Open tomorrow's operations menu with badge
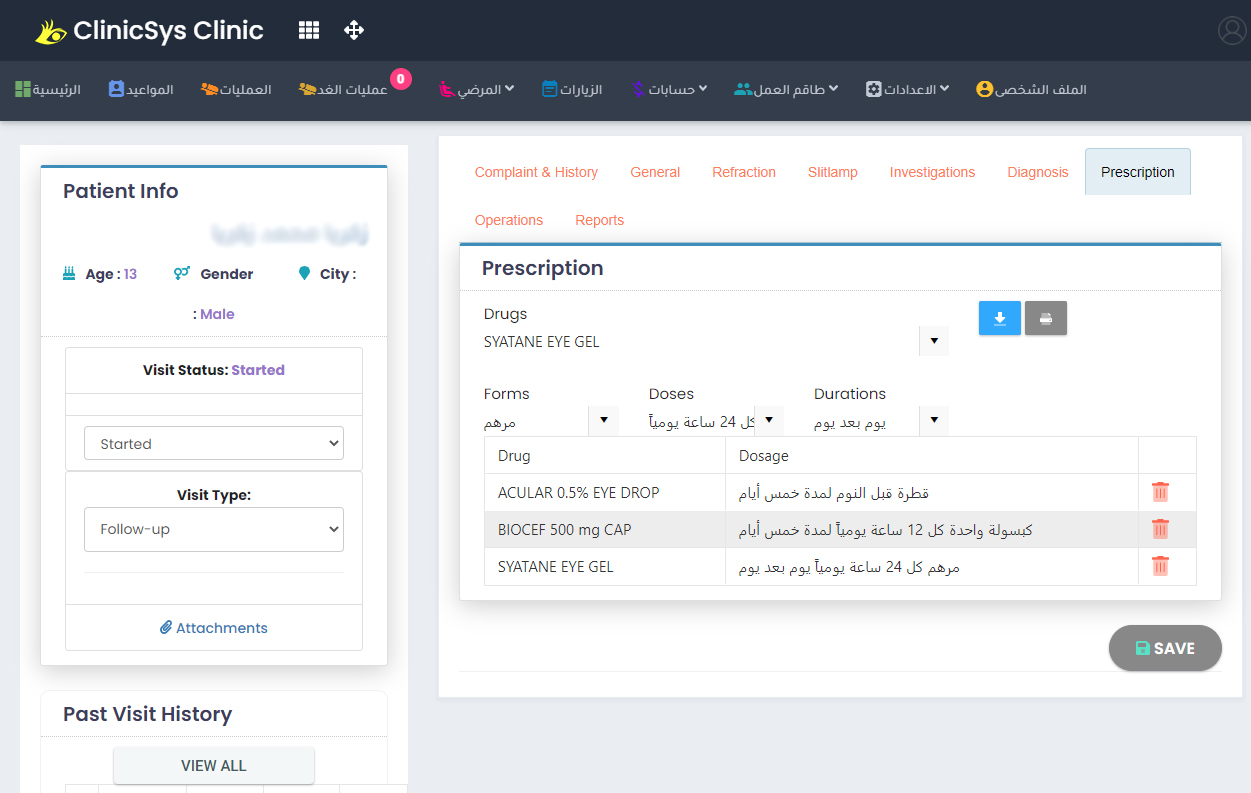Image resolution: width=1251 pixels, height=793 pixels. [345, 89]
